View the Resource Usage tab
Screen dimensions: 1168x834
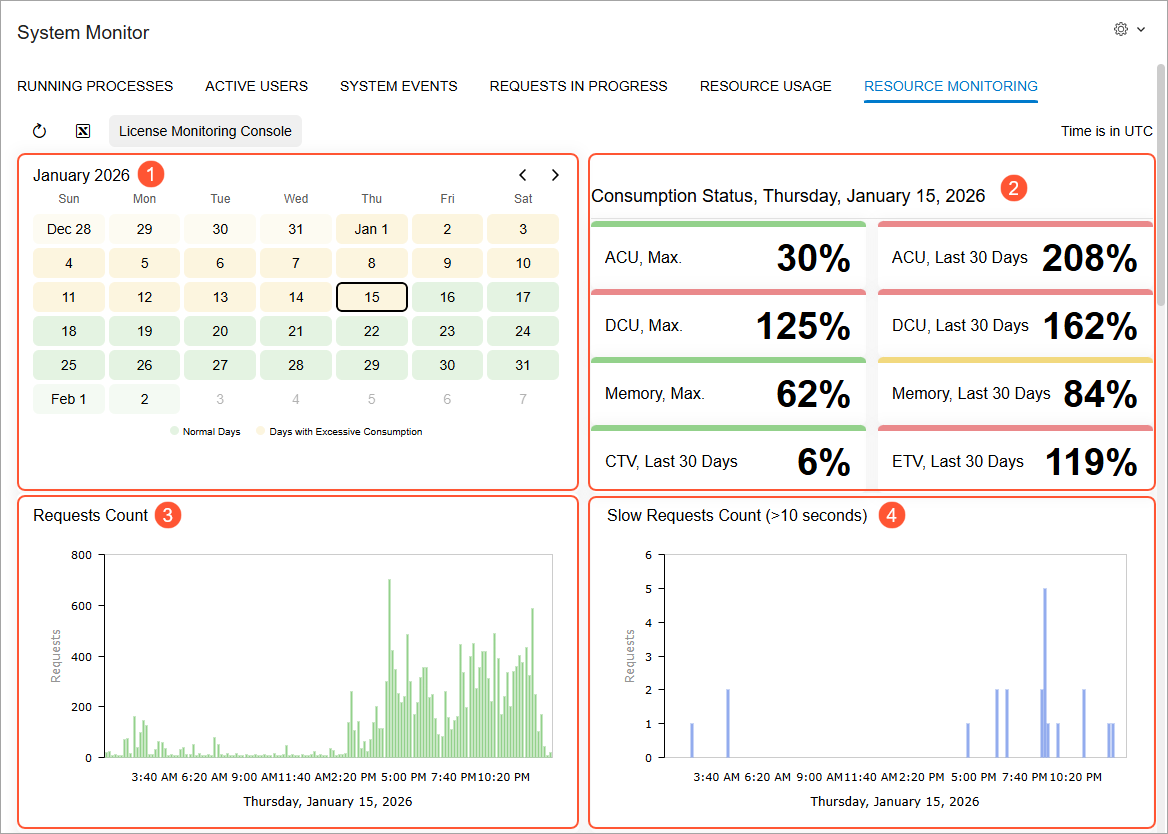766,86
